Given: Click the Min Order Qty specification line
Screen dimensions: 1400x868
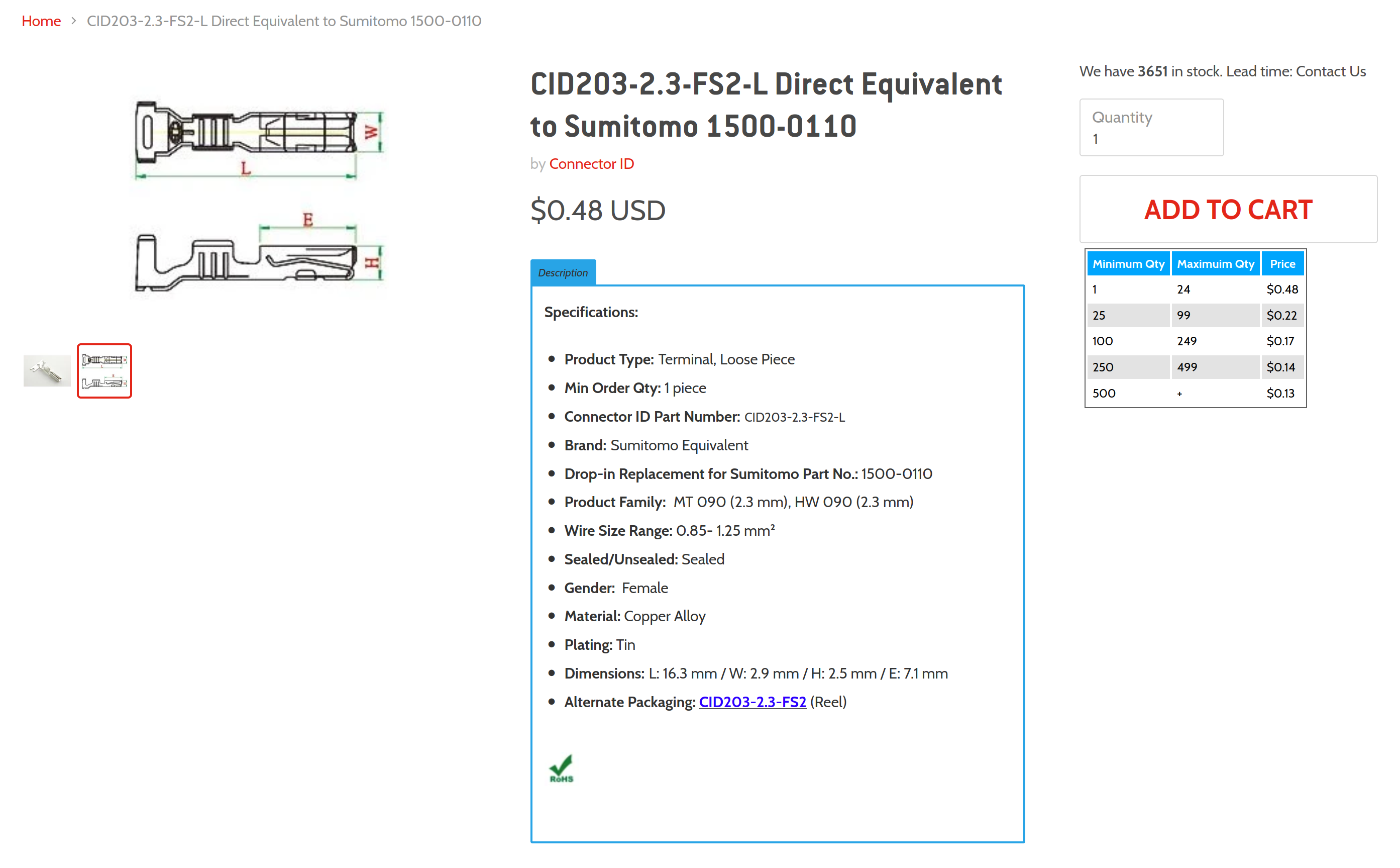Looking at the screenshot, I should (x=635, y=388).
